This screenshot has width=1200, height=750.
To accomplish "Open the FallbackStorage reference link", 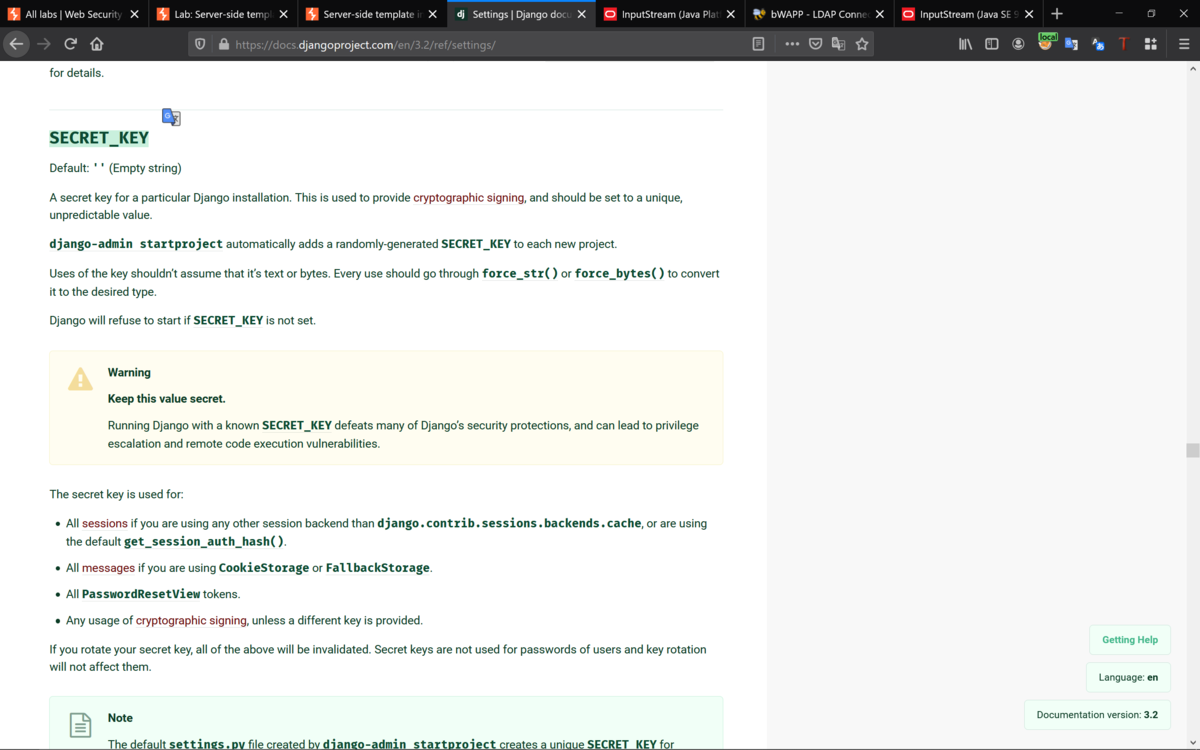I will click(x=378, y=567).
